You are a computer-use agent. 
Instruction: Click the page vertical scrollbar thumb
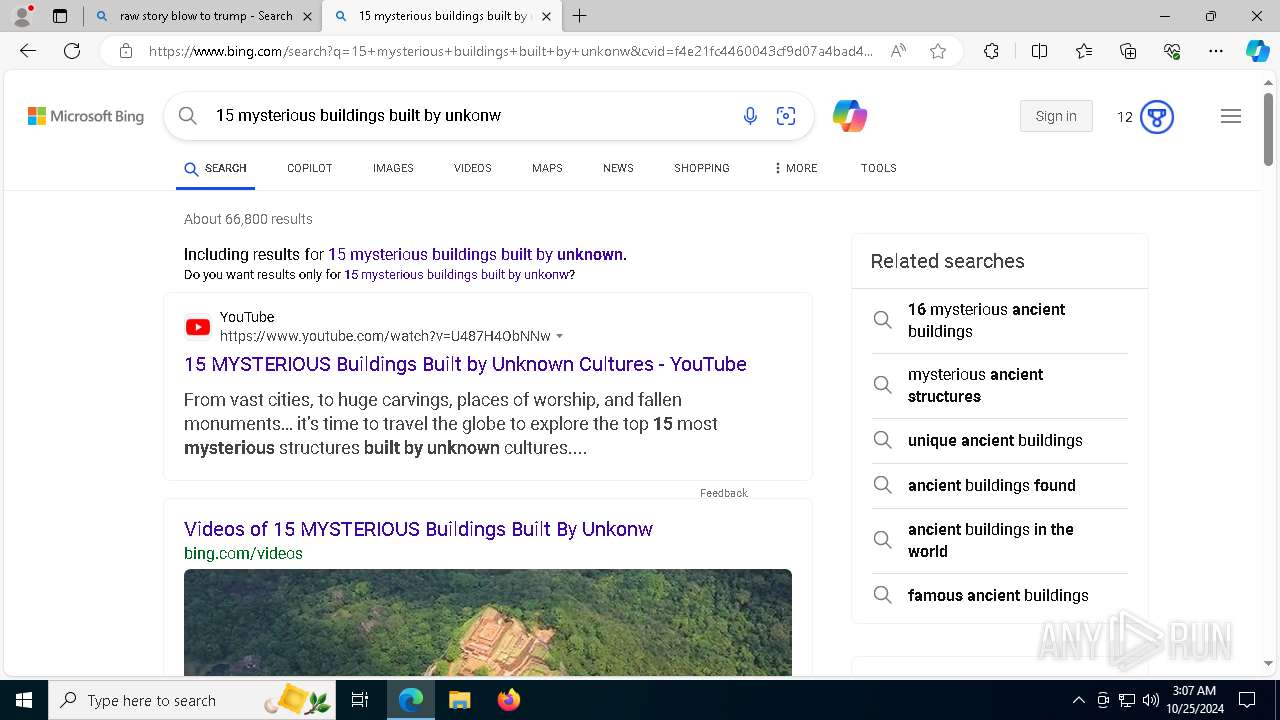1268,129
